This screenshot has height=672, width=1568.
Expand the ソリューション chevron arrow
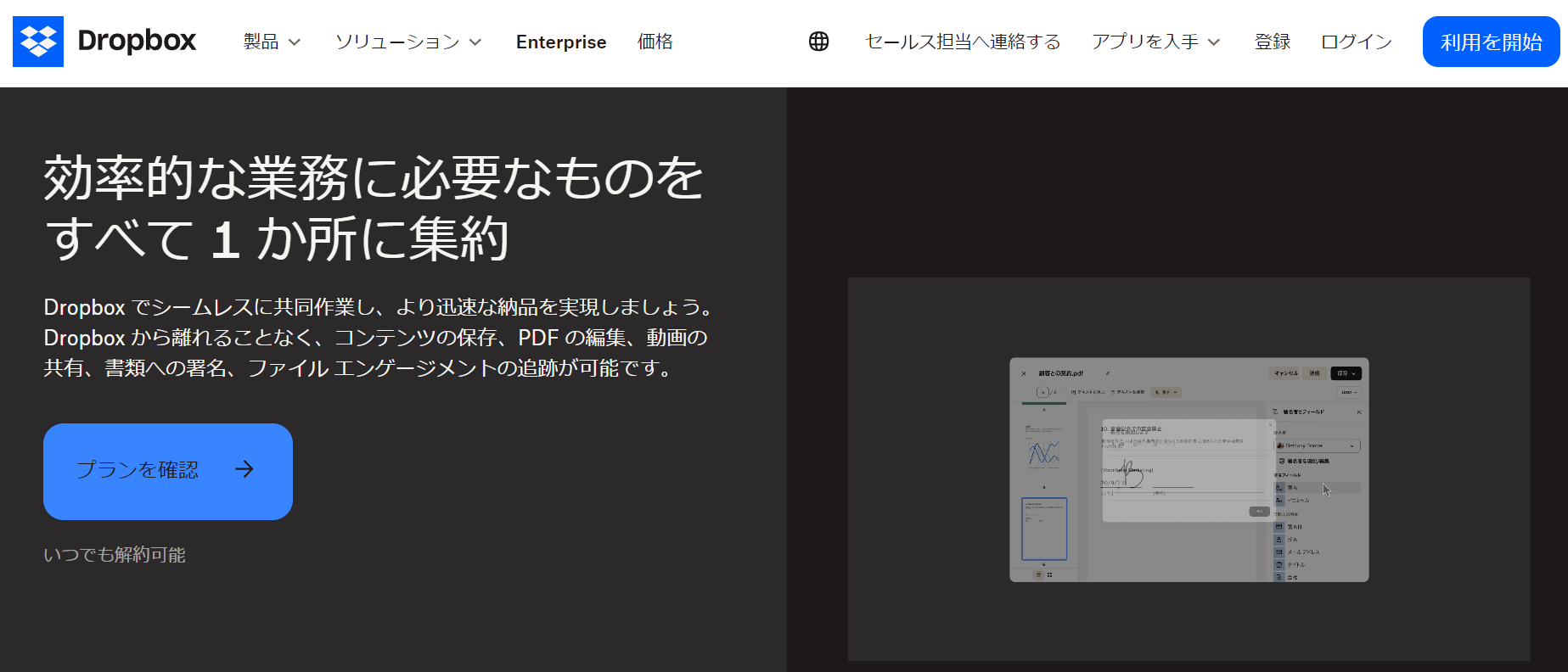click(x=475, y=42)
